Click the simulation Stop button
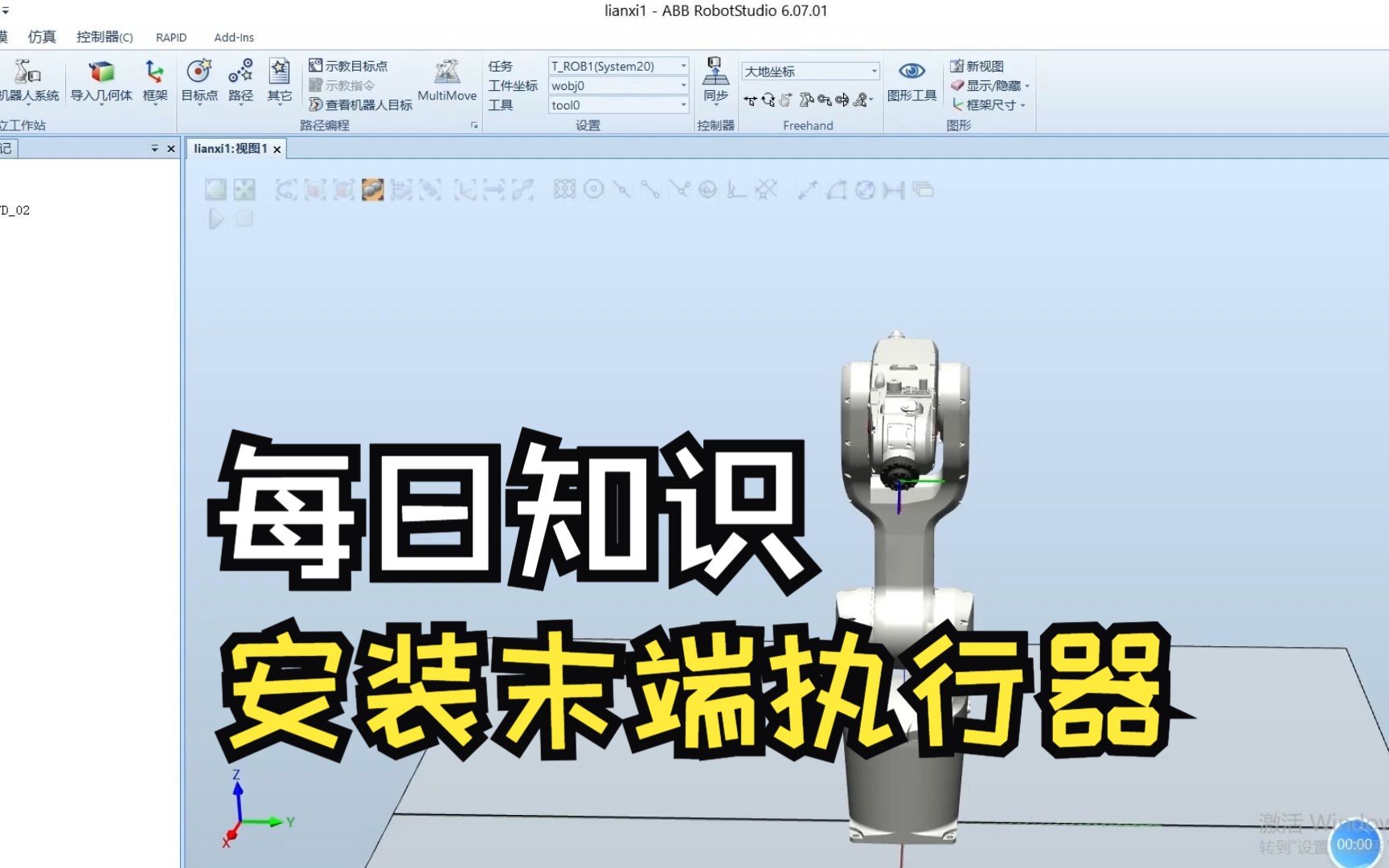This screenshot has height=868, width=1389. tap(244, 219)
